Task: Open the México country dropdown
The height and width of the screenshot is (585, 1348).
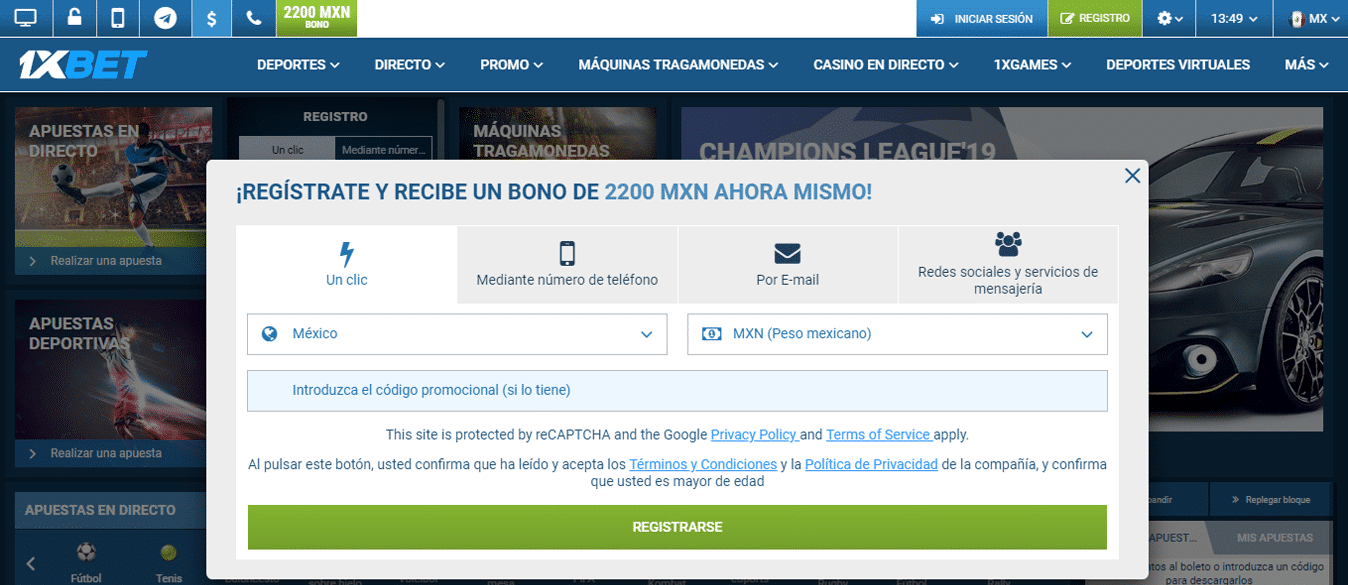Action: (x=457, y=334)
